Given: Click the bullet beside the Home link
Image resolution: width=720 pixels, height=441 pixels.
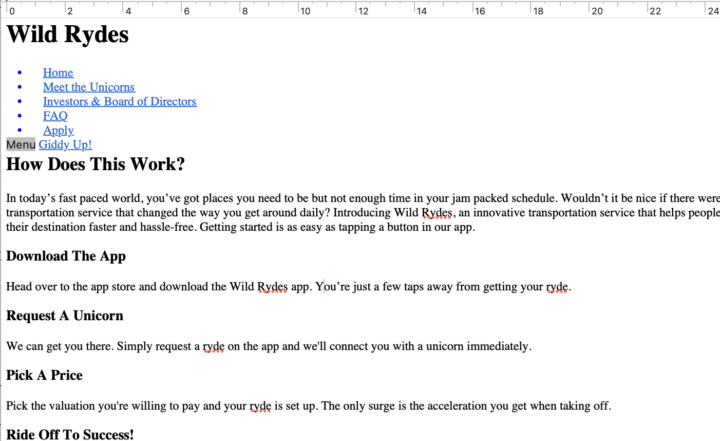Looking at the screenshot, I should (x=22, y=74).
